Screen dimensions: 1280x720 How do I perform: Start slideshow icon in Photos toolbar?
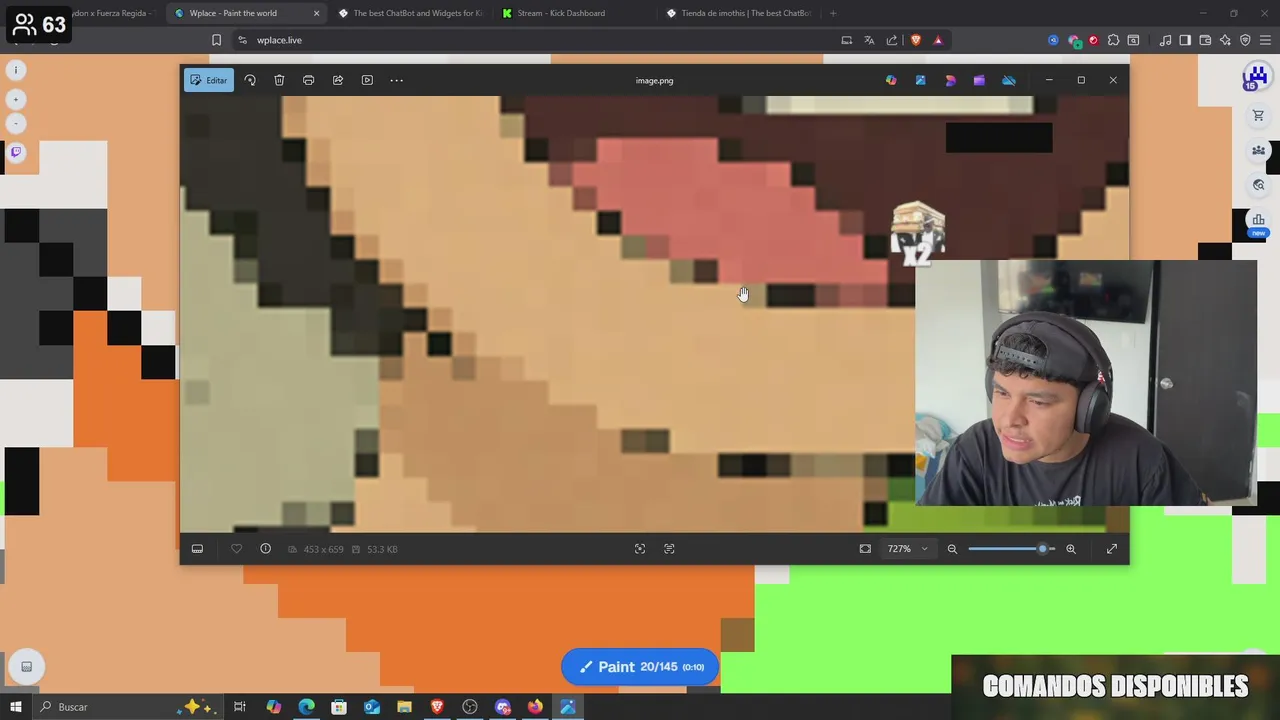[x=367, y=80]
